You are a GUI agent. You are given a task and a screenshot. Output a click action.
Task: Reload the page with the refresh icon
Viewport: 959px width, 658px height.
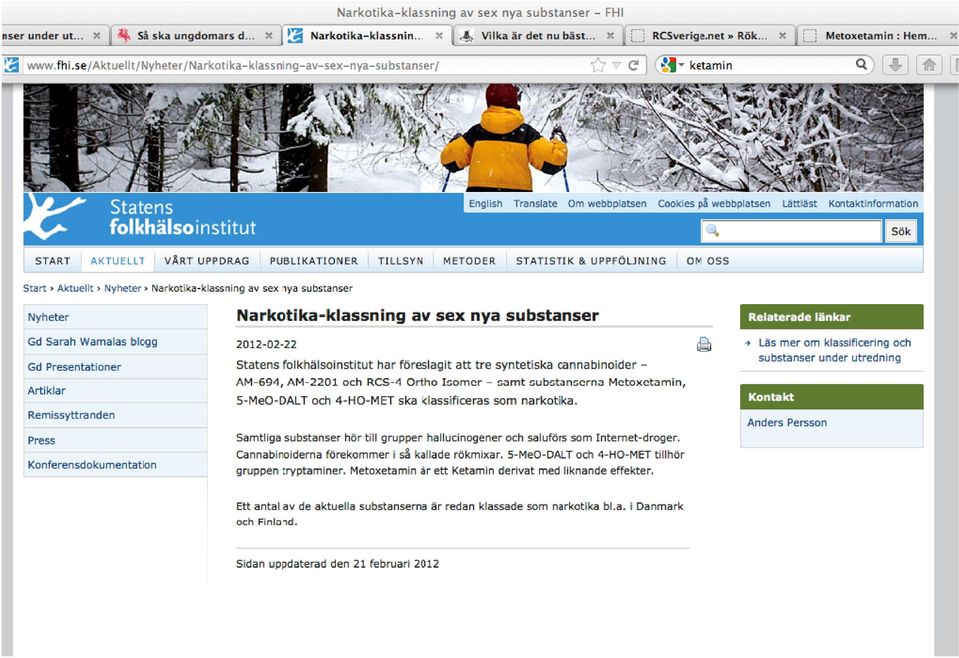click(634, 65)
